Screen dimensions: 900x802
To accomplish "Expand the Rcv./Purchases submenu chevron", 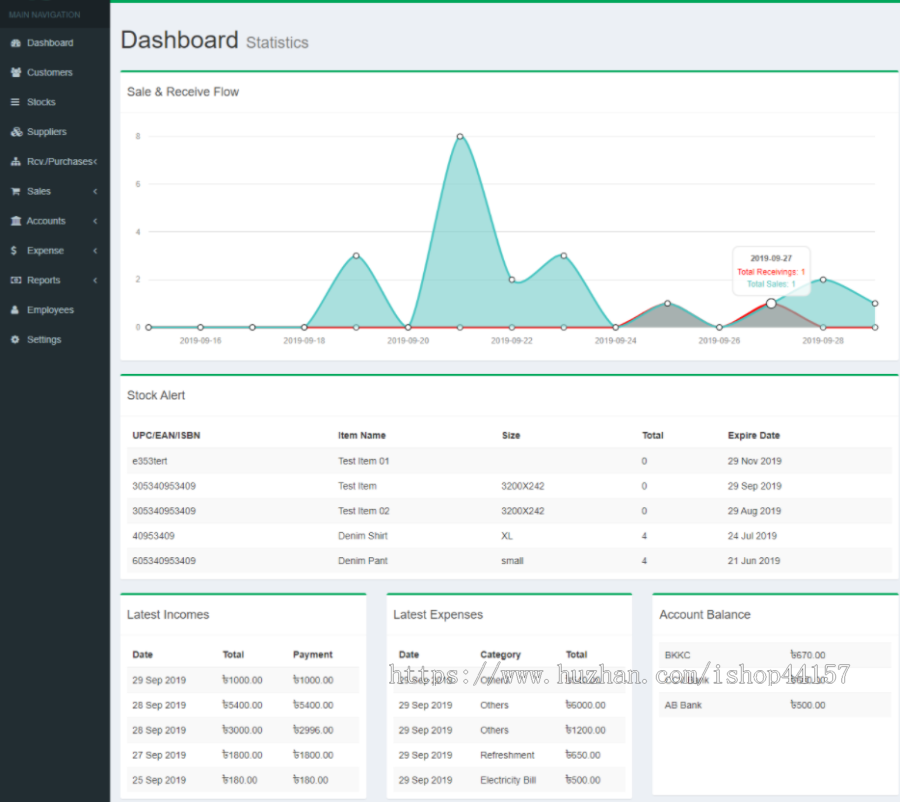I will point(95,161).
